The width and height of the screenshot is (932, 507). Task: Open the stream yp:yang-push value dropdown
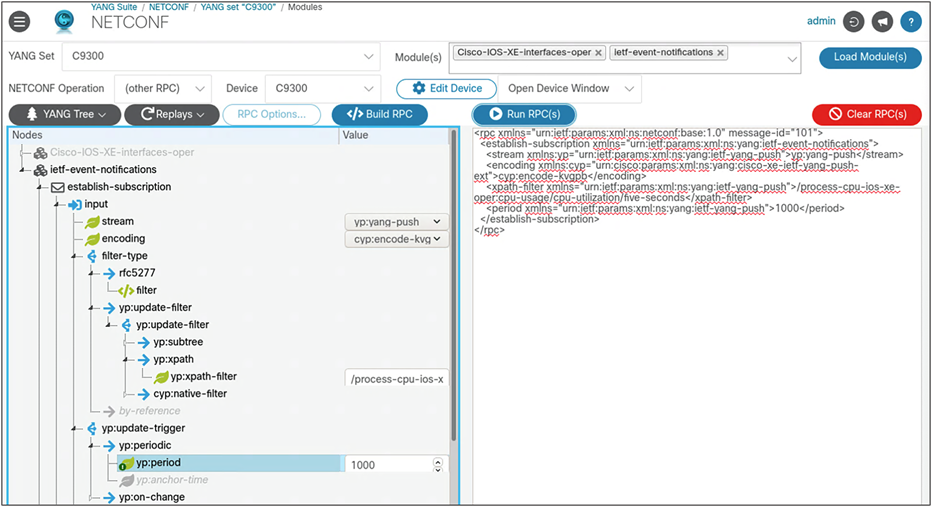[396, 222]
